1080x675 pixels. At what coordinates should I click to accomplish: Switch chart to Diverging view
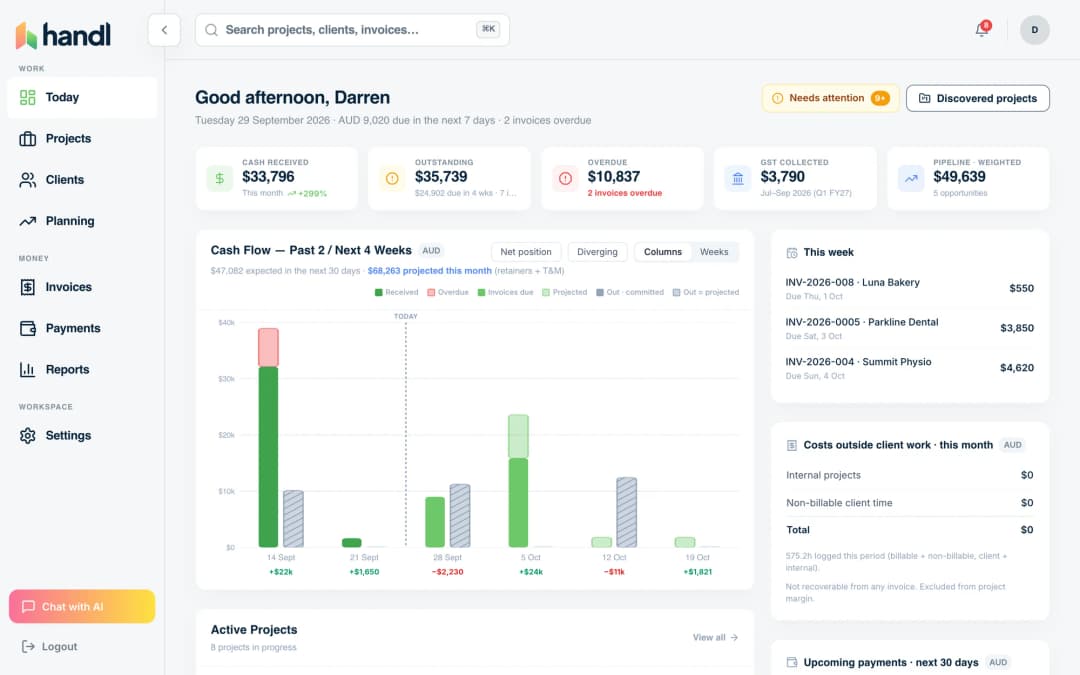pos(597,252)
